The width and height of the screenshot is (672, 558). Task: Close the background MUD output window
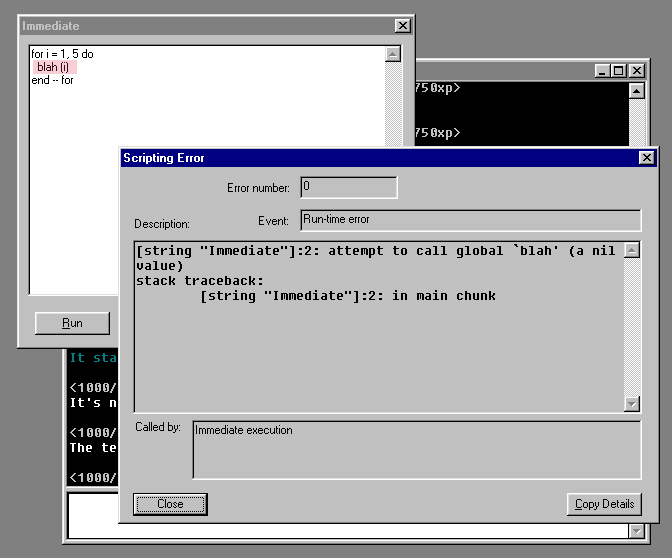pyautogui.click(x=637, y=71)
